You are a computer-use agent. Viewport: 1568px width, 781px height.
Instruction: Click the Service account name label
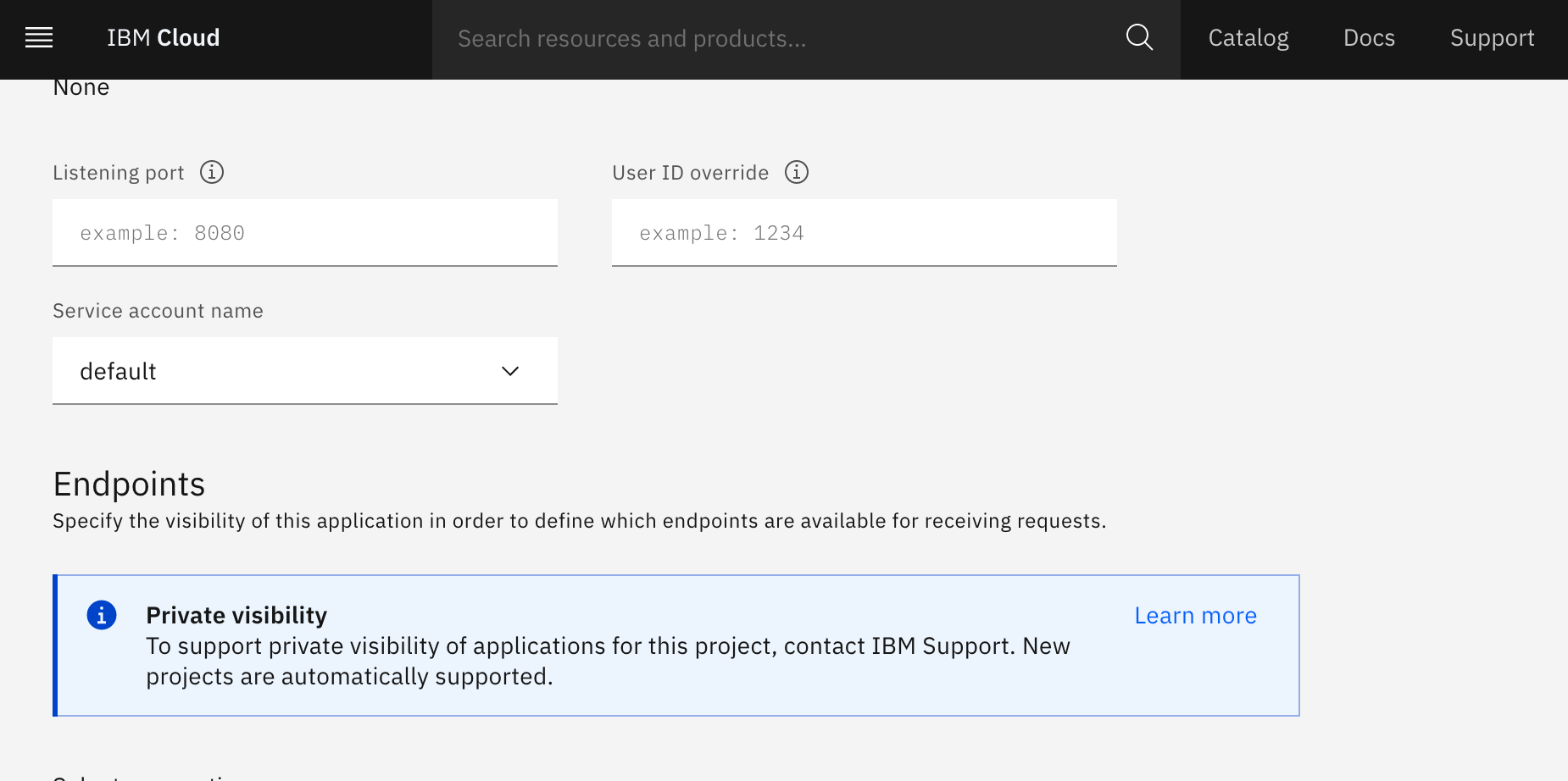point(158,311)
